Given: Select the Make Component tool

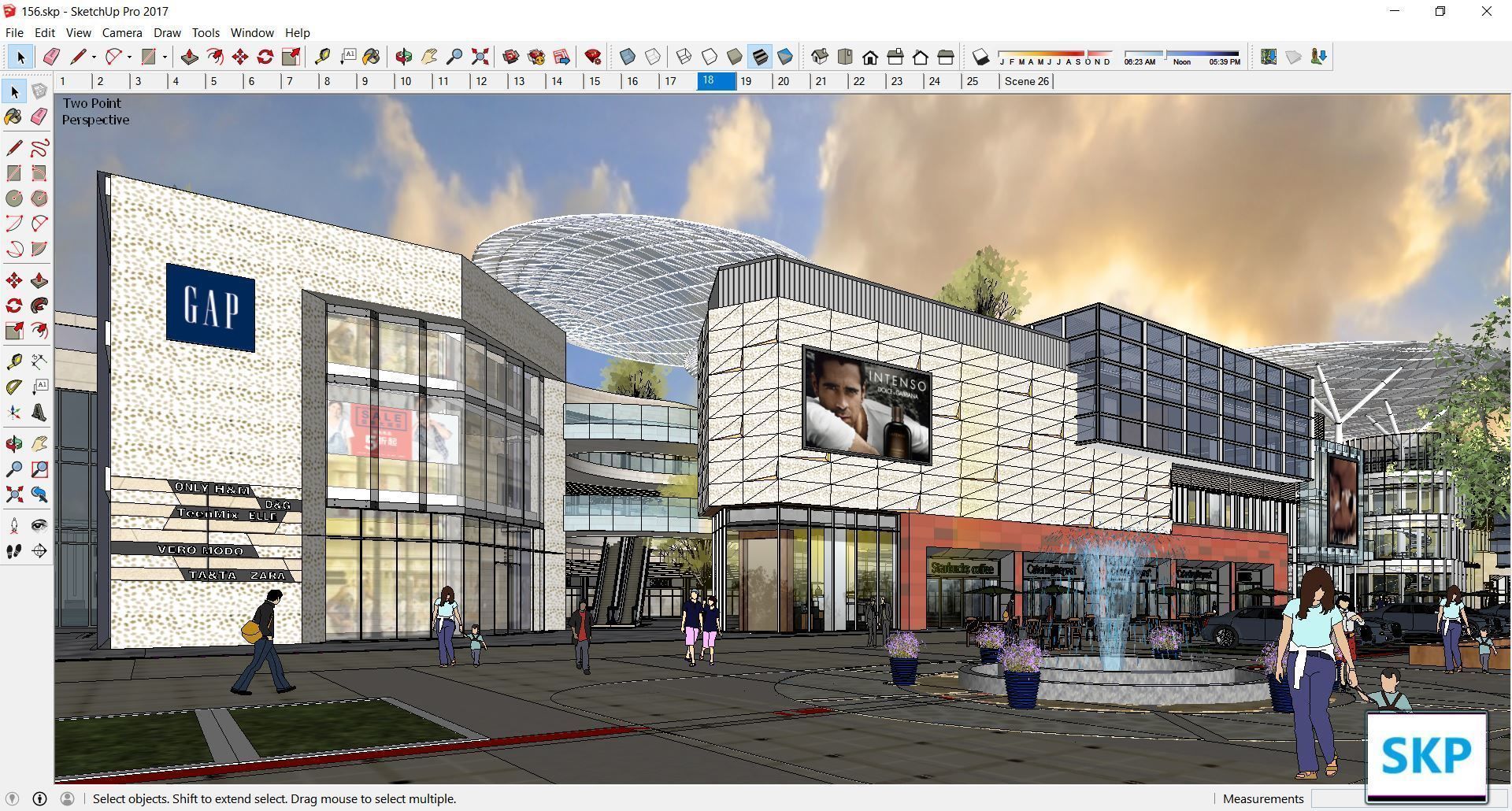Looking at the screenshot, I should 39,91.
